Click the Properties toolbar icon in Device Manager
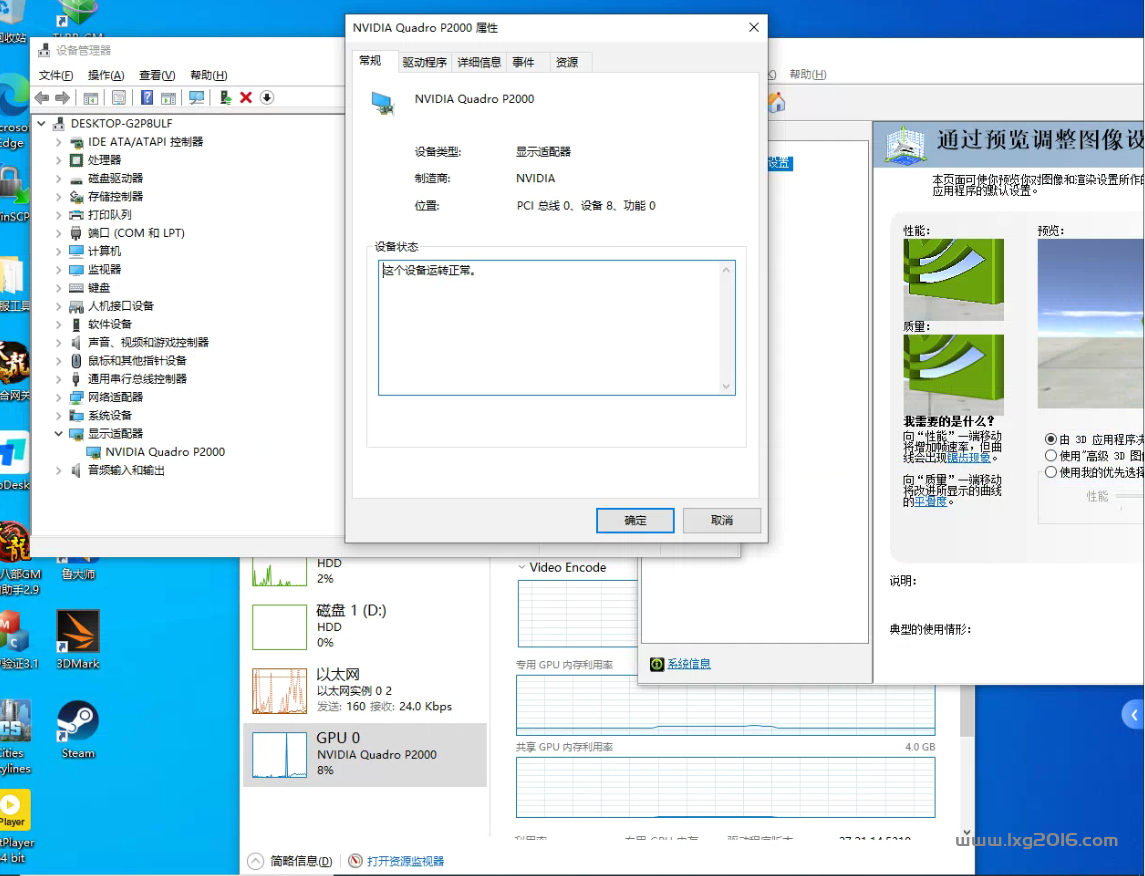Screen dimensions: 1145x876 click(x=119, y=98)
